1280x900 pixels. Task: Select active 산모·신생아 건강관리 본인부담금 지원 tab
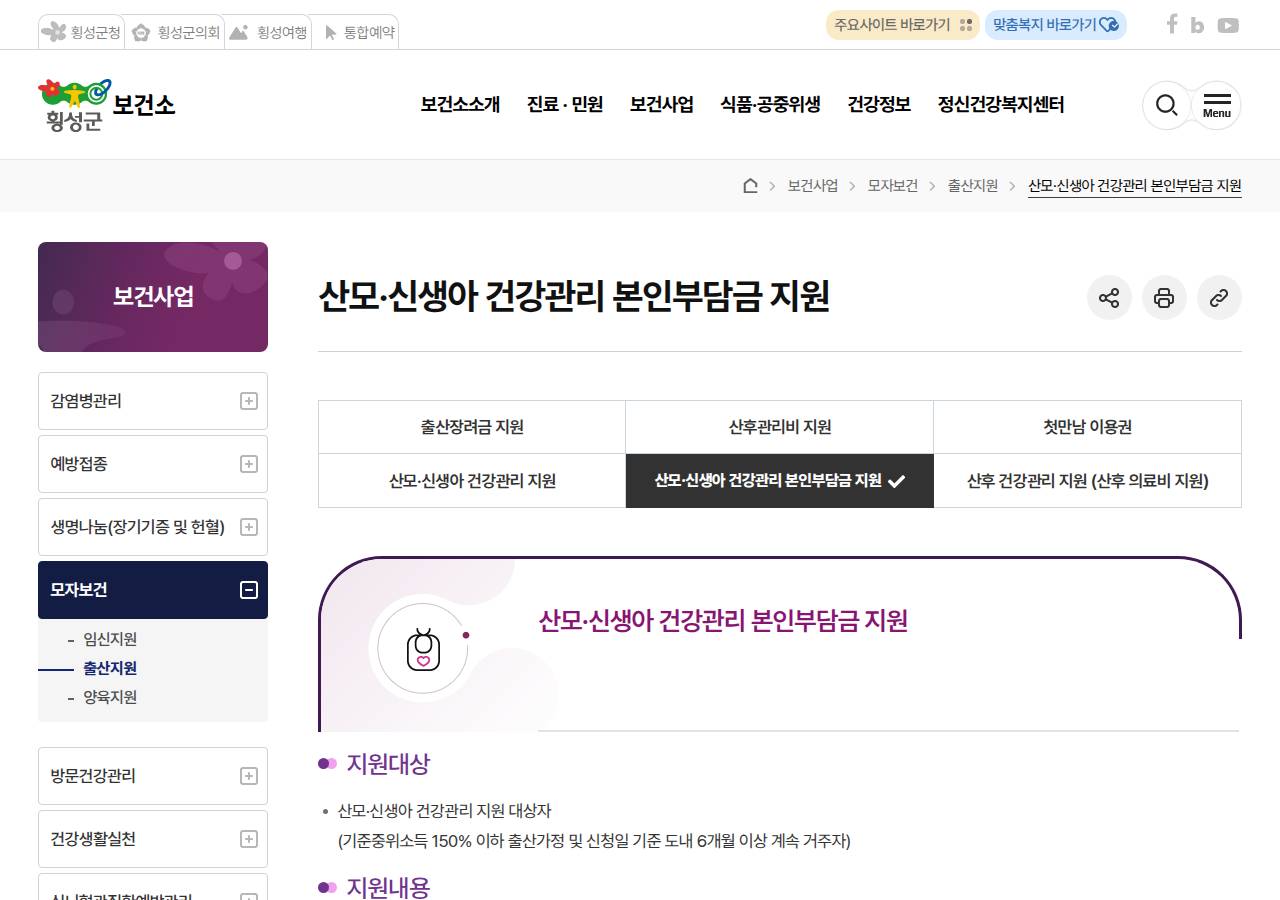pyautogui.click(x=780, y=481)
